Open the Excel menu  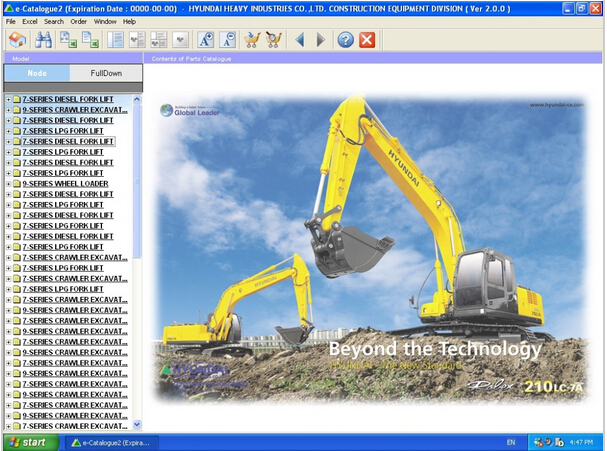click(x=30, y=22)
